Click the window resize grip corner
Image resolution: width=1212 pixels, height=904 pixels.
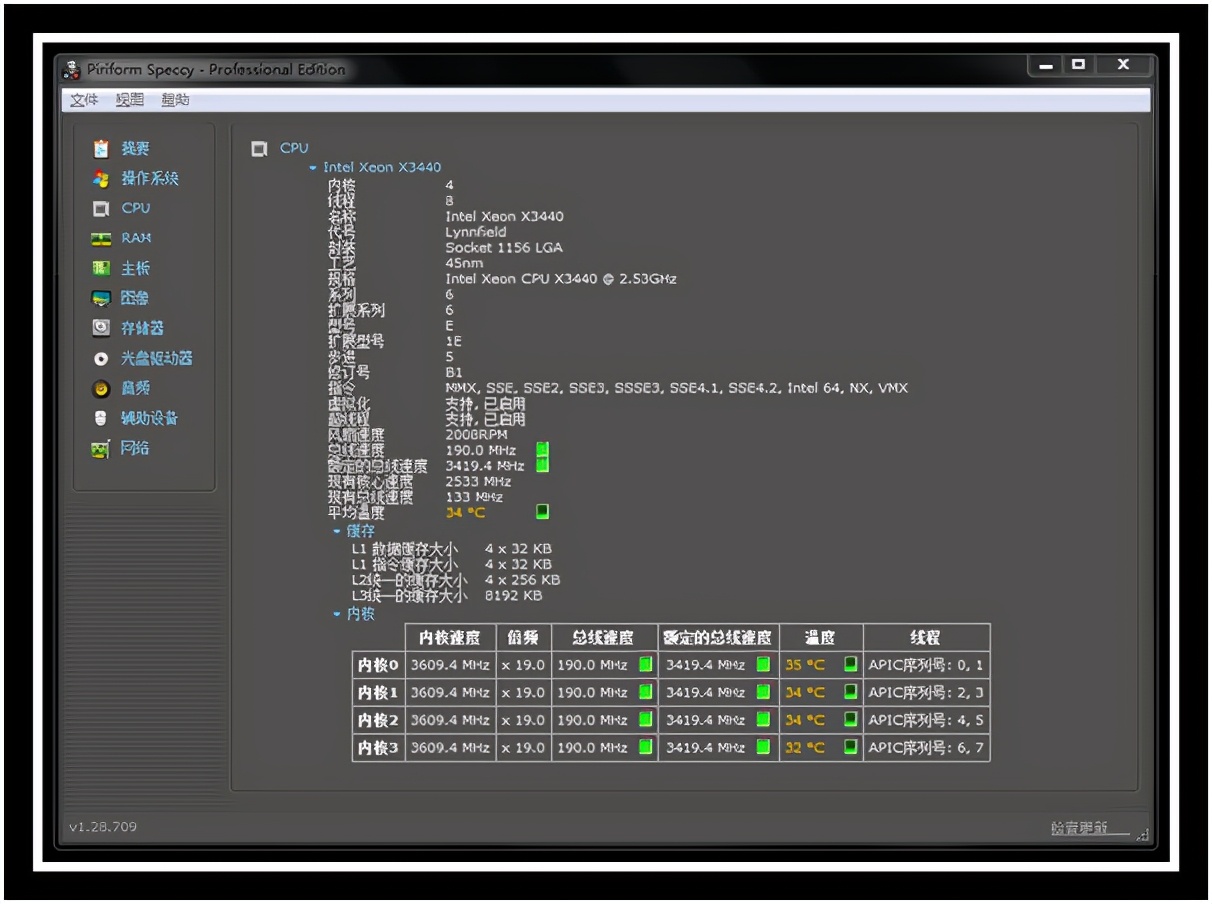1144,834
